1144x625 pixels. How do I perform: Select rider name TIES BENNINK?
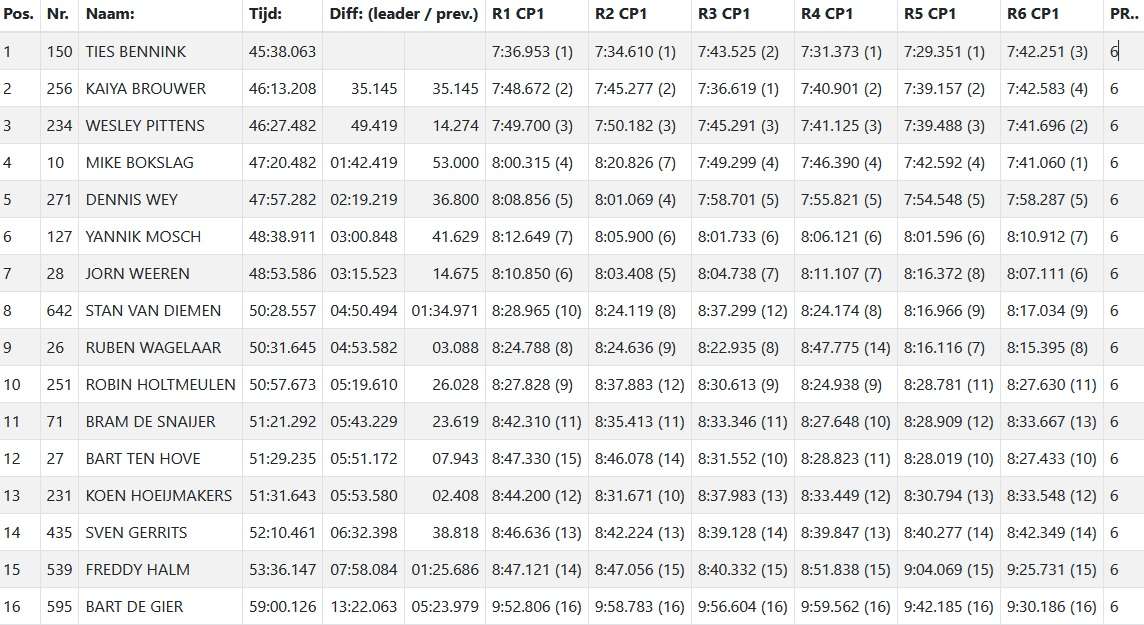135,51
